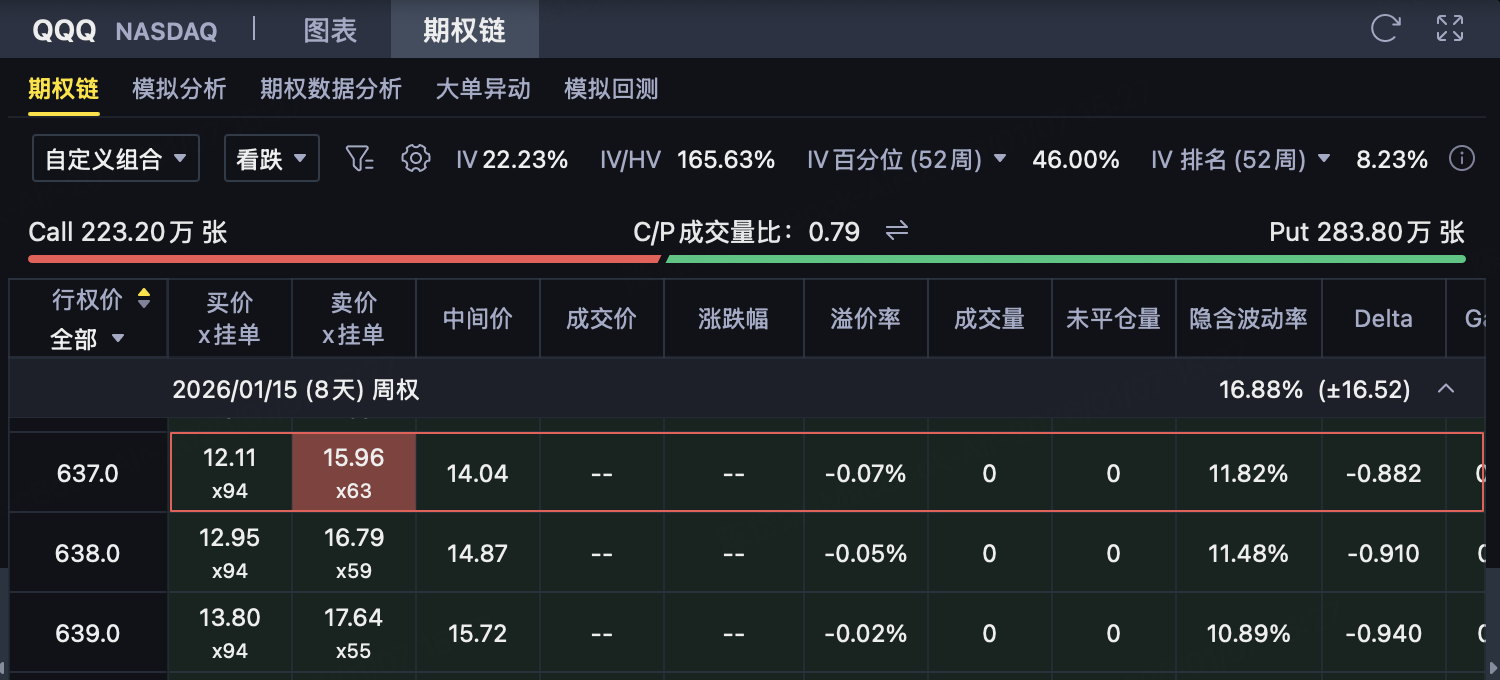The width and height of the screenshot is (1500, 680).
Task: Open the filter settings icon
Action: [360, 158]
